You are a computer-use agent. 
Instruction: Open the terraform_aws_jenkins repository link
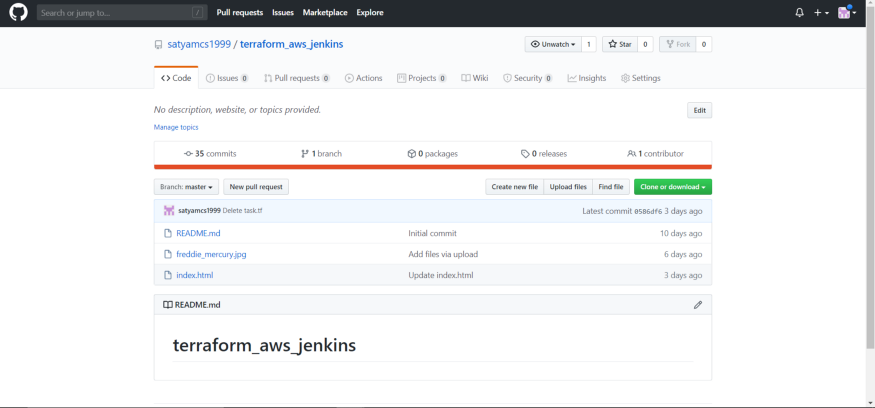[291, 45]
